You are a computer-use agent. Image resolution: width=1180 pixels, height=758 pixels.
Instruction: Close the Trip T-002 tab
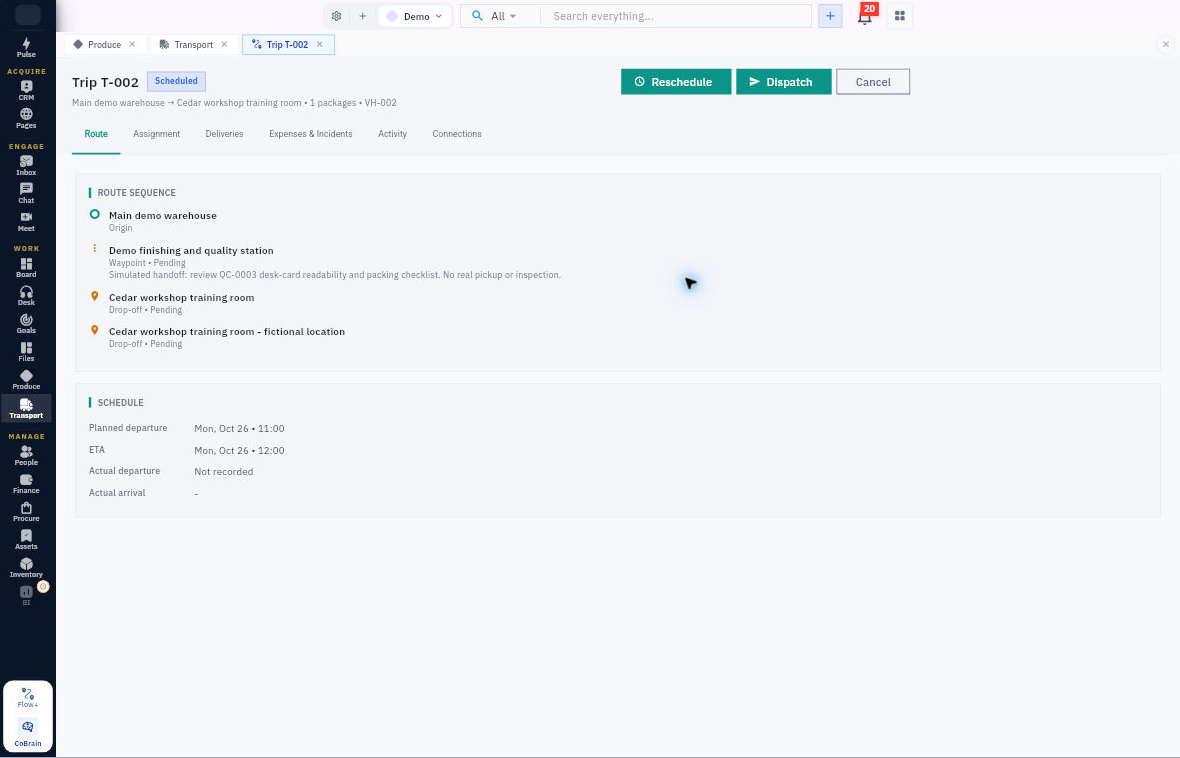click(x=320, y=44)
